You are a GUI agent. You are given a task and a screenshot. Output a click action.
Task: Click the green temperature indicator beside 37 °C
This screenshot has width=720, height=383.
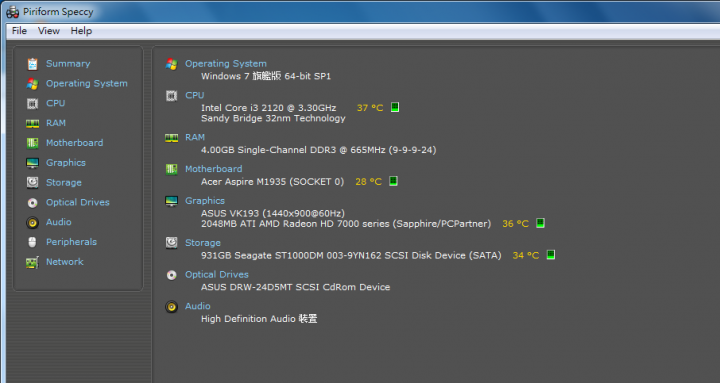tap(394, 107)
